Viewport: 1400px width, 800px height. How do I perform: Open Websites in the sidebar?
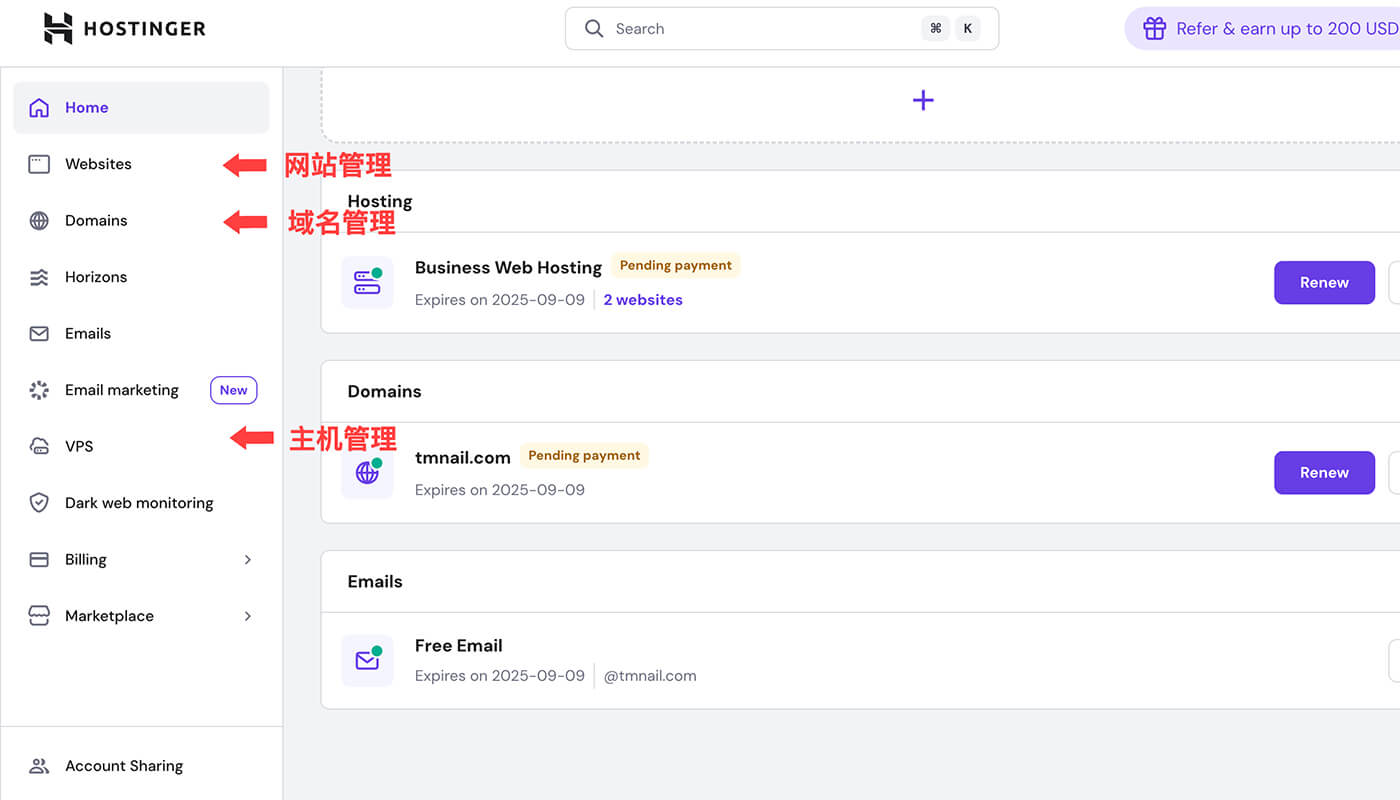coord(141,164)
